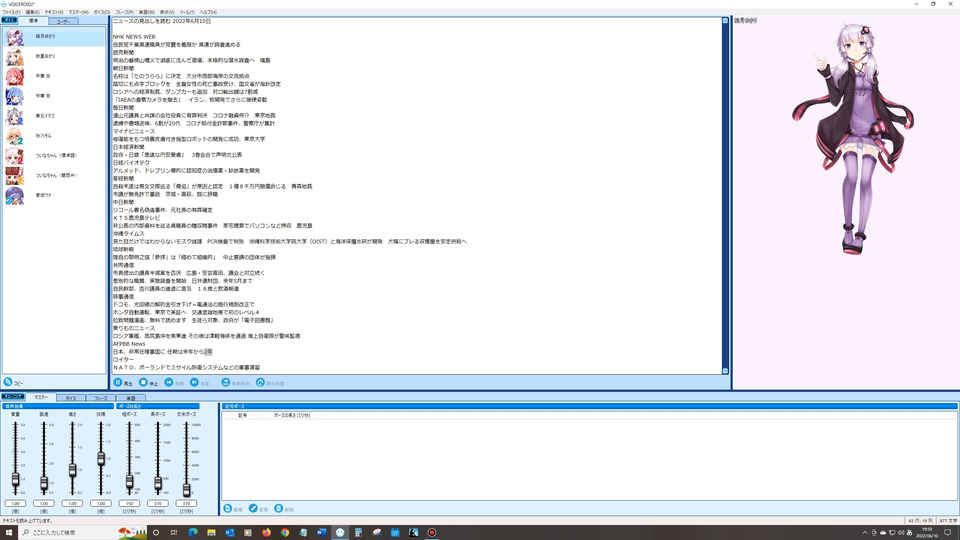960x540 pixels.
Task: Select the 紲星あかり voice preset avatar
Action: pos(14,56)
